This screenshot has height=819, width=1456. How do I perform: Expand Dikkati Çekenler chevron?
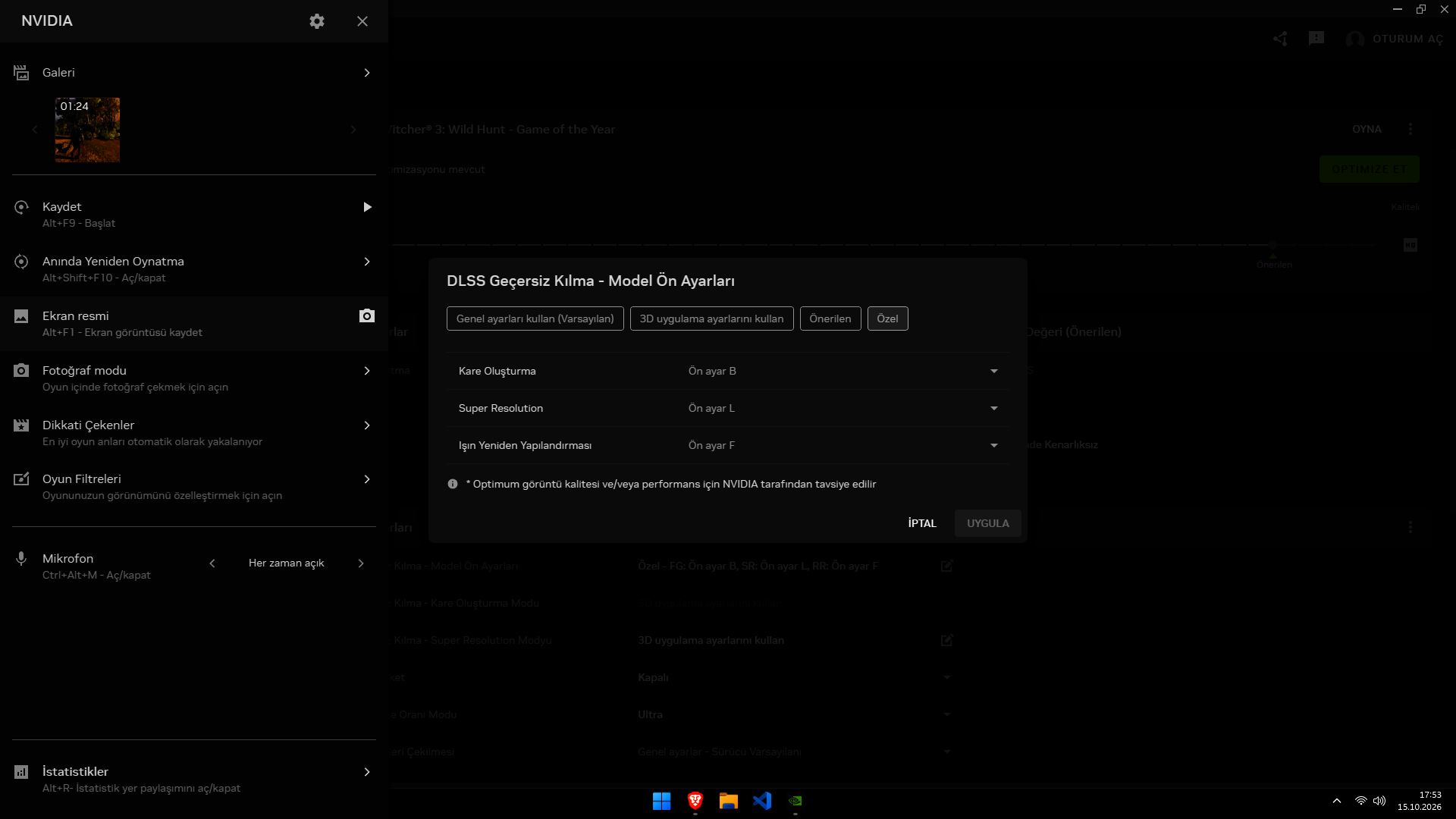(x=367, y=425)
